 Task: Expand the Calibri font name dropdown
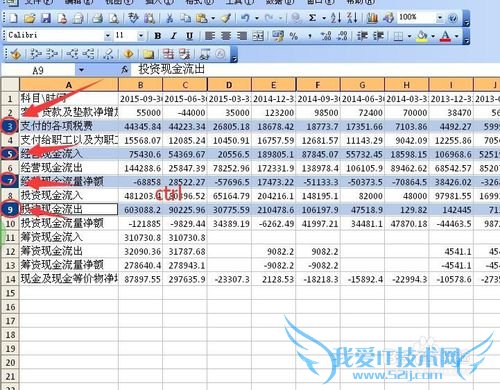pos(107,36)
